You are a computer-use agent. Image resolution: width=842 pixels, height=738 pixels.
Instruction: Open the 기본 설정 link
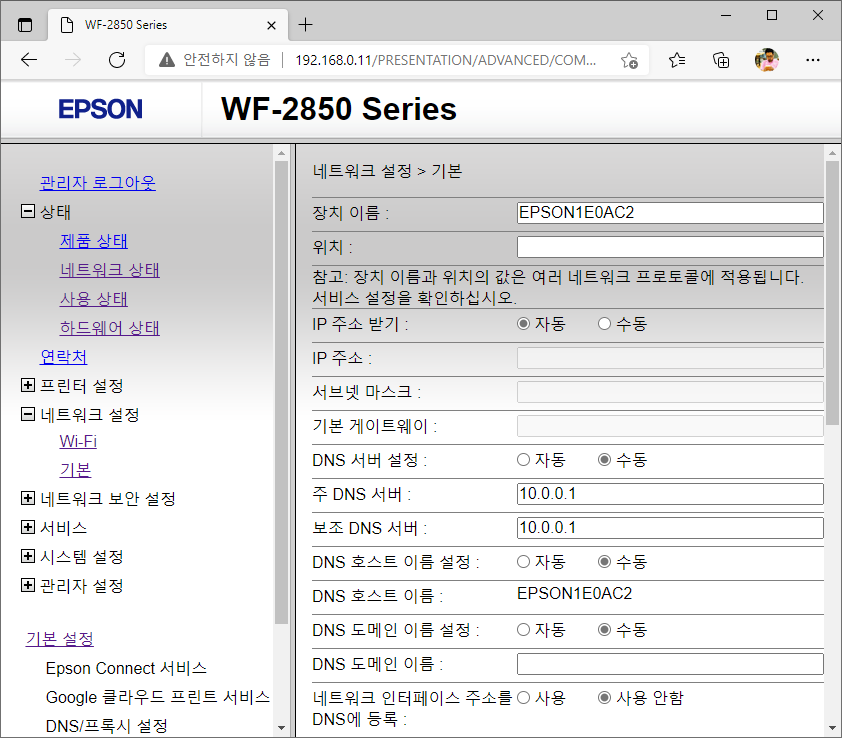point(60,639)
